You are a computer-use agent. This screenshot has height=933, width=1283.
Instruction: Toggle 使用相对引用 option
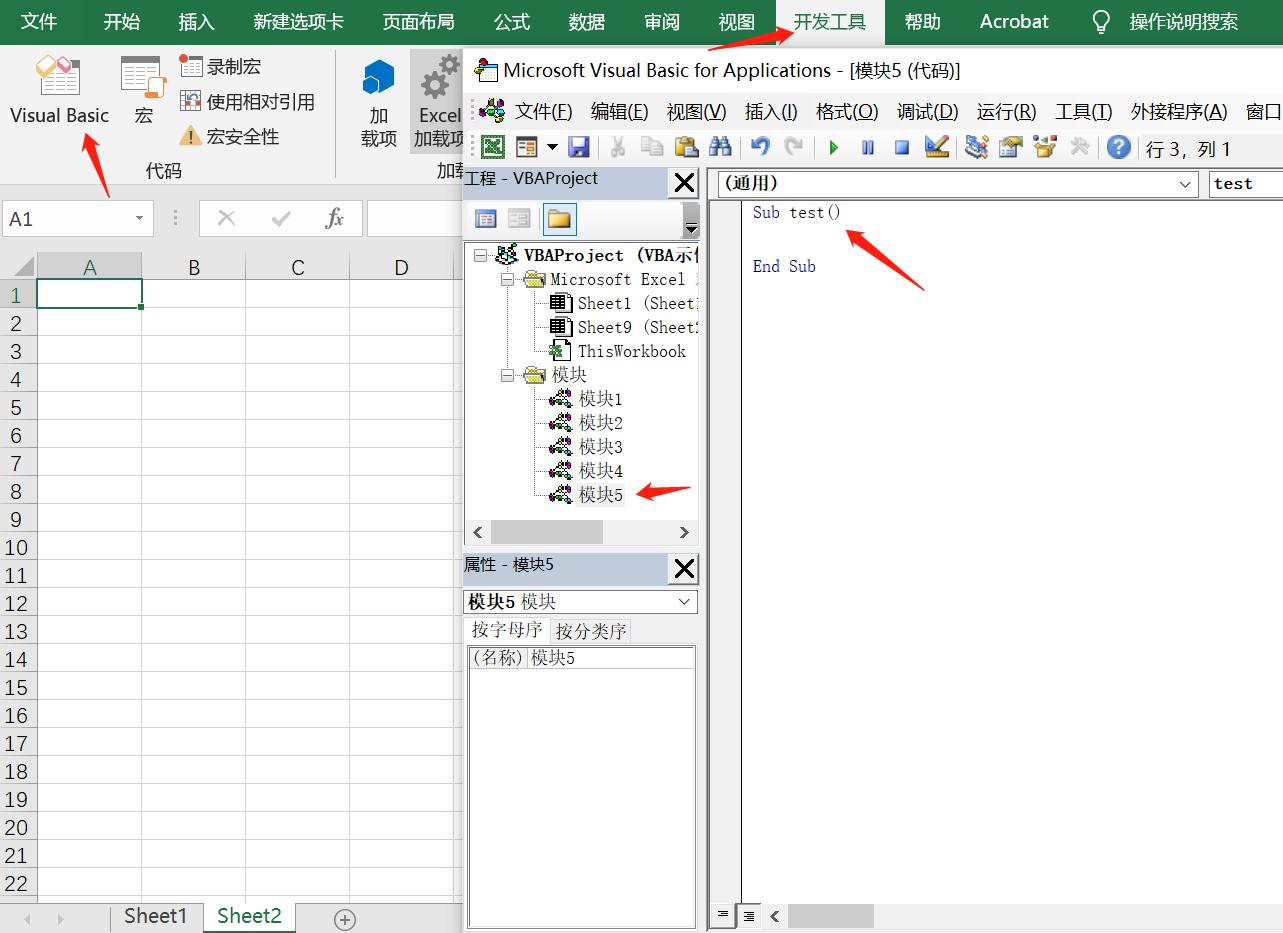tap(247, 102)
